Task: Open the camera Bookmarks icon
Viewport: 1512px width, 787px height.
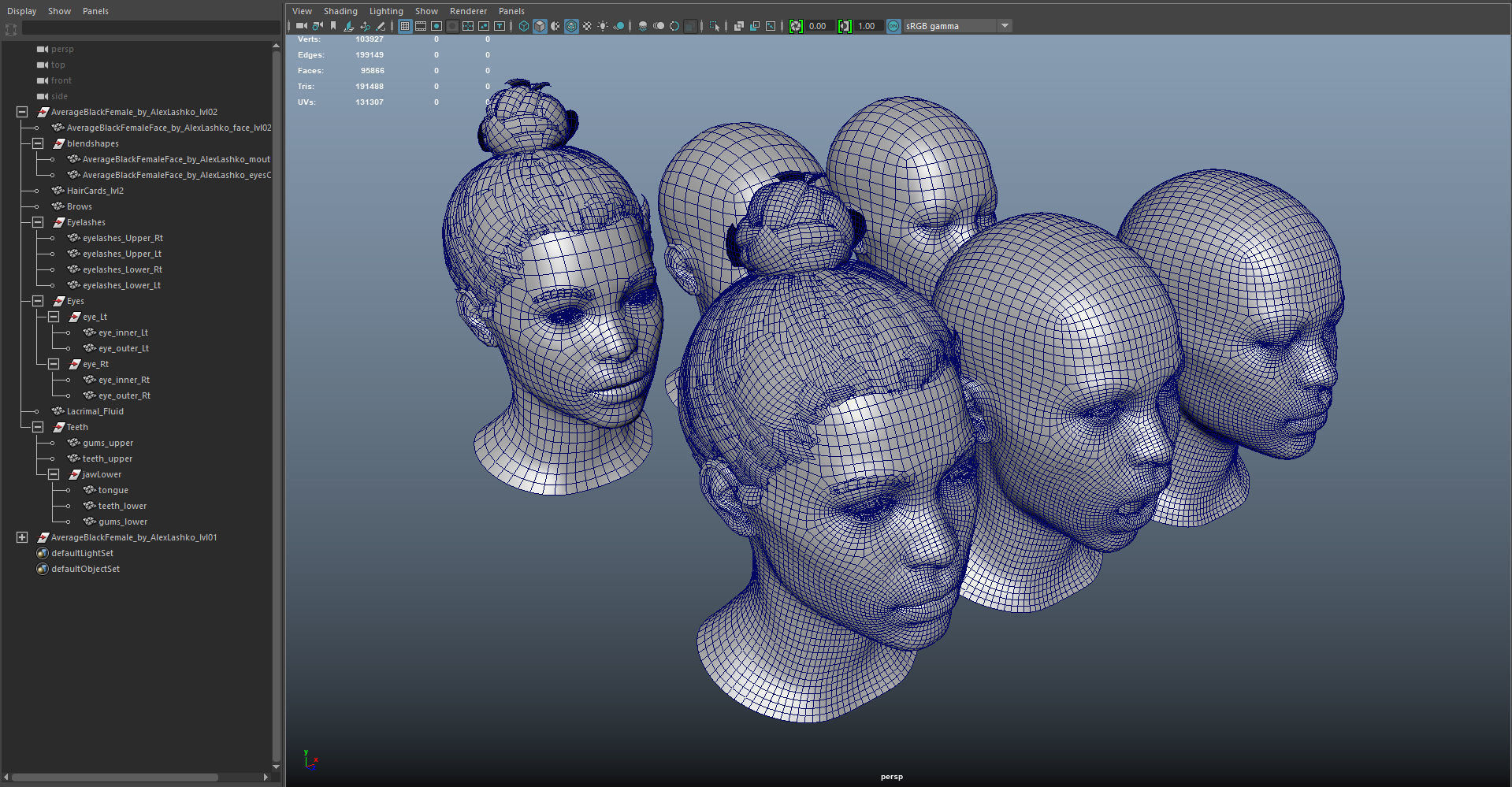Action: 333,26
